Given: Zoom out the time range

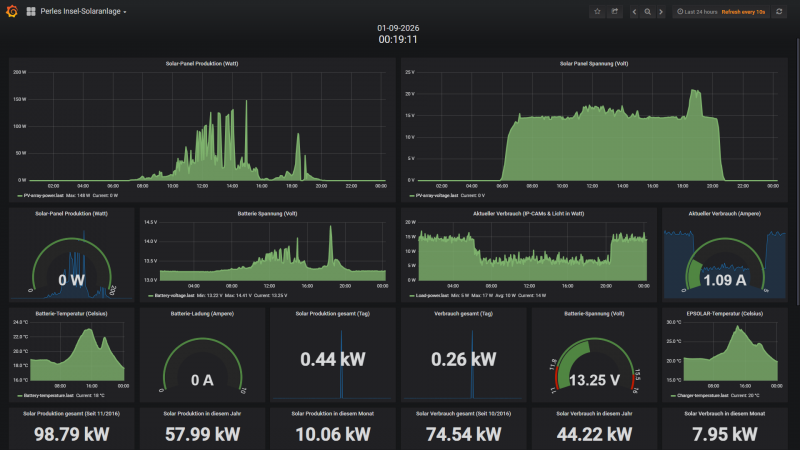Looking at the screenshot, I should point(647,12).
